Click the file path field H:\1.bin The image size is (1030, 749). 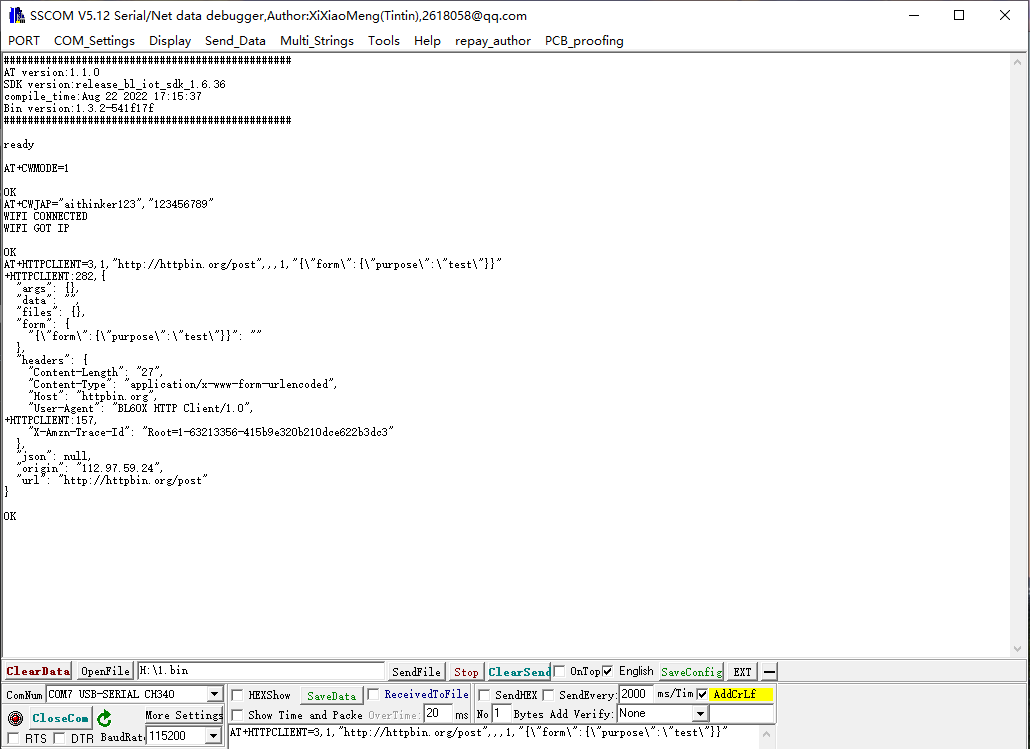[261, 671]
